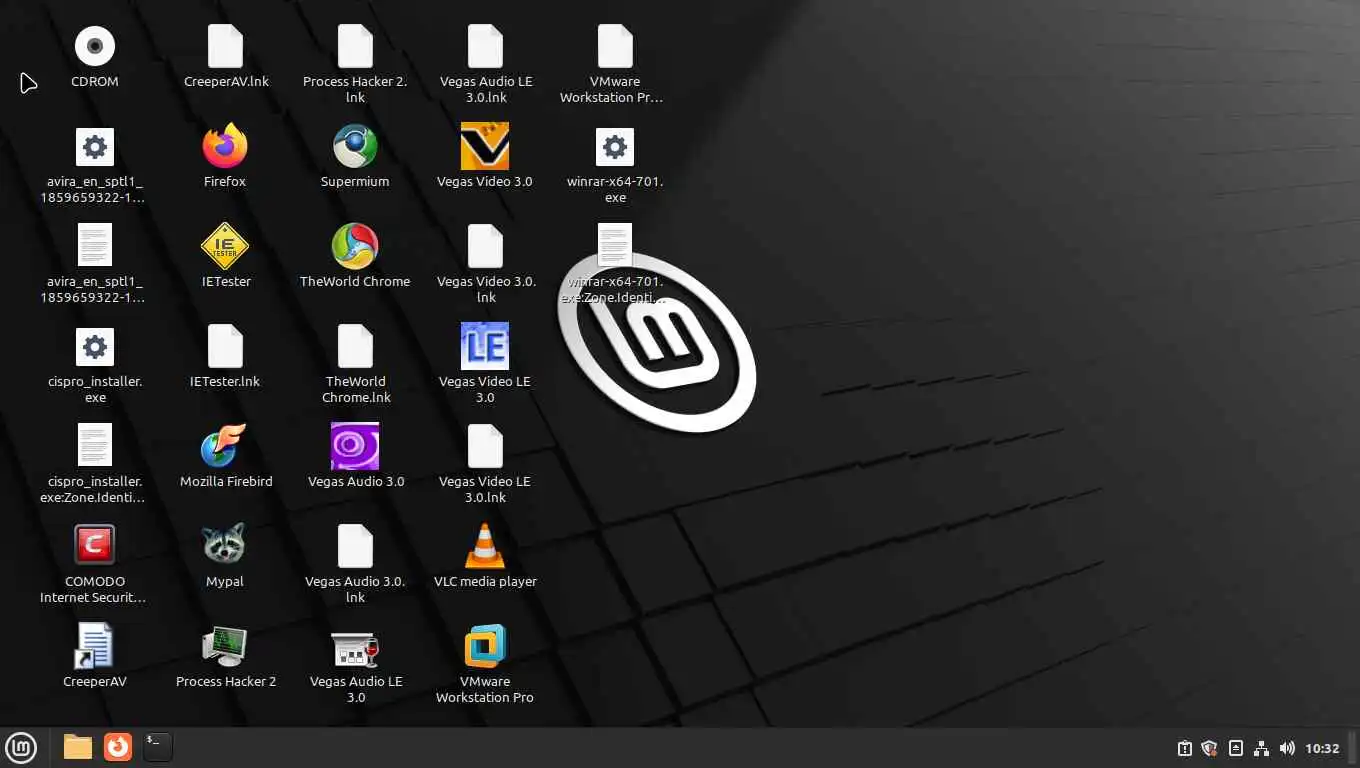Select the Vegas Audio LE 3.0.lnk file
Viewport: 1360px width, 768px height.
point(485,46)
